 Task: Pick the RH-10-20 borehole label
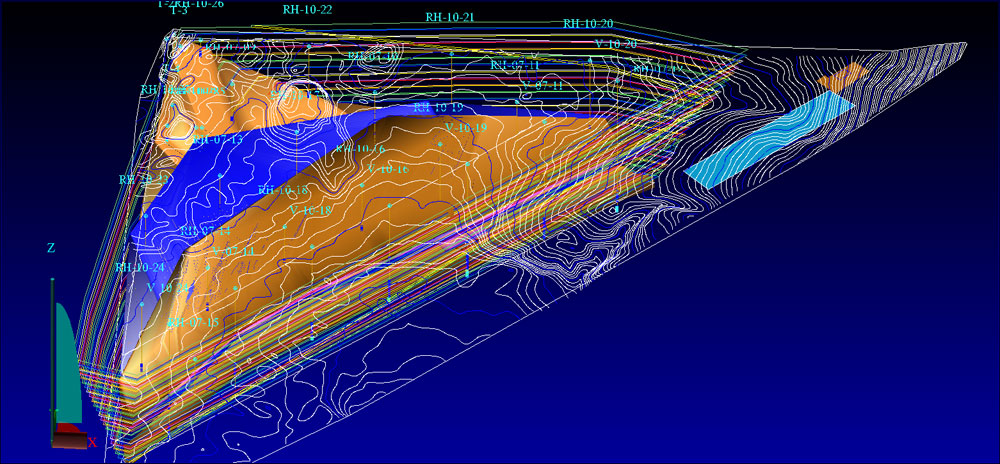tap(587, 24)
